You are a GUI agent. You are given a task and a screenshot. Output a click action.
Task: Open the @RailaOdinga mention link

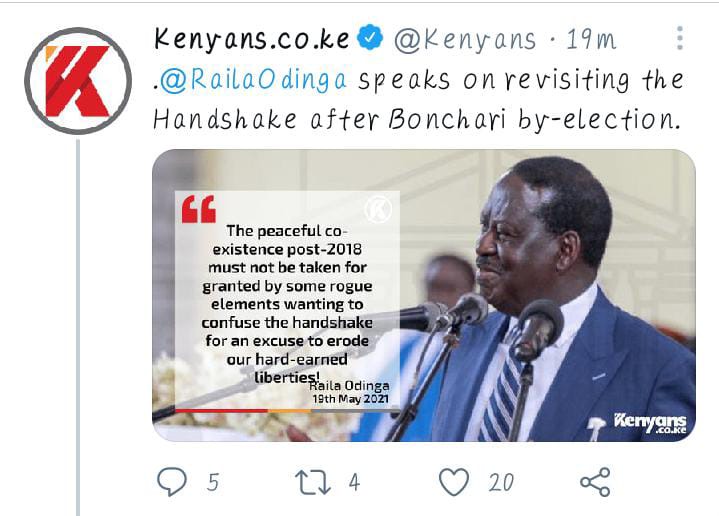point(253,80)
